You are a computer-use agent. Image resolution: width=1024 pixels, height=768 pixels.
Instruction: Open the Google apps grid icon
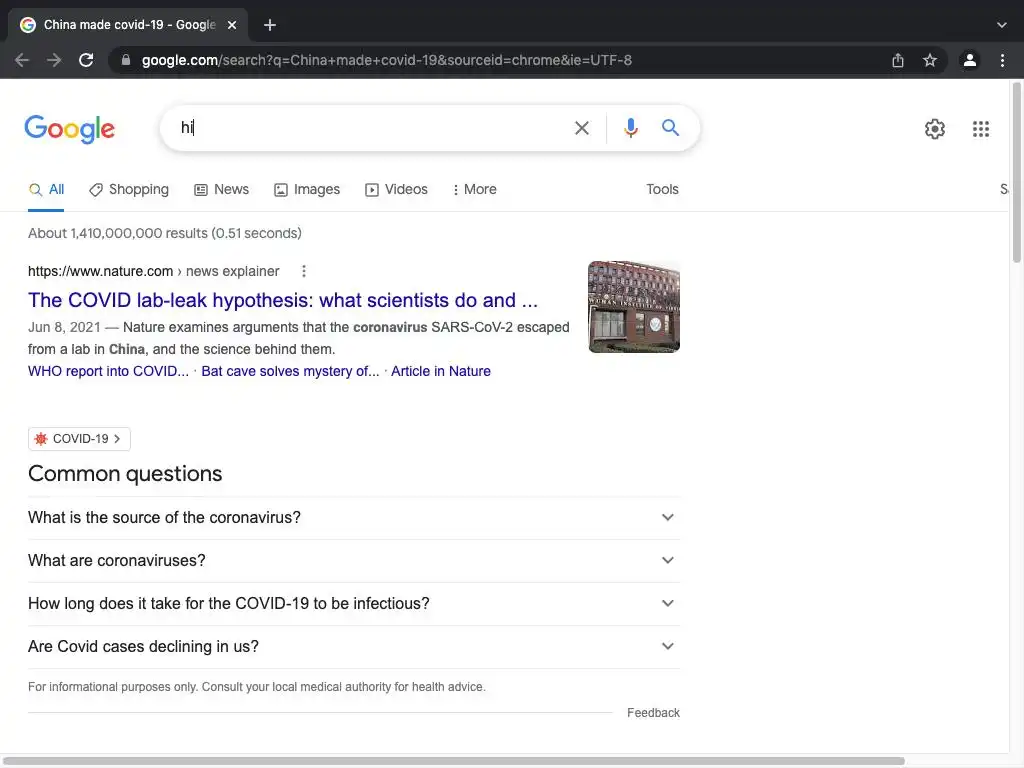[981, 129]
